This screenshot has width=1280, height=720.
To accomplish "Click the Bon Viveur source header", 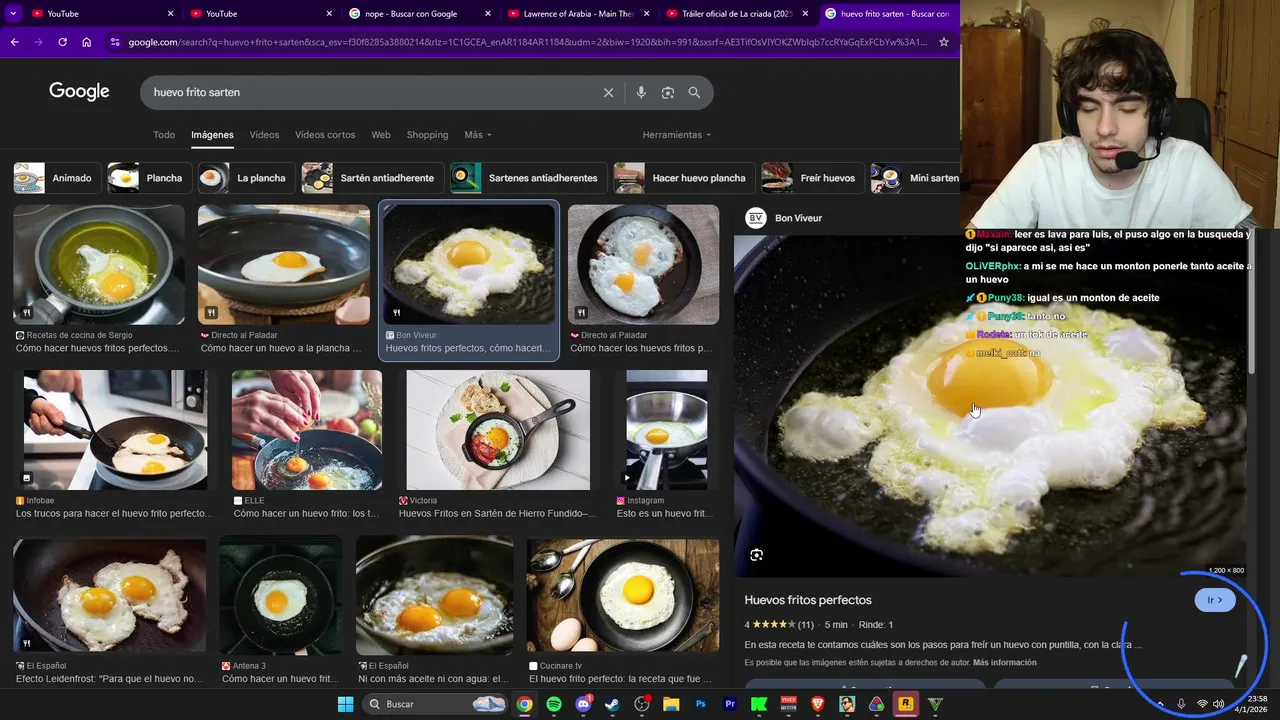I will tap(785, 218).
